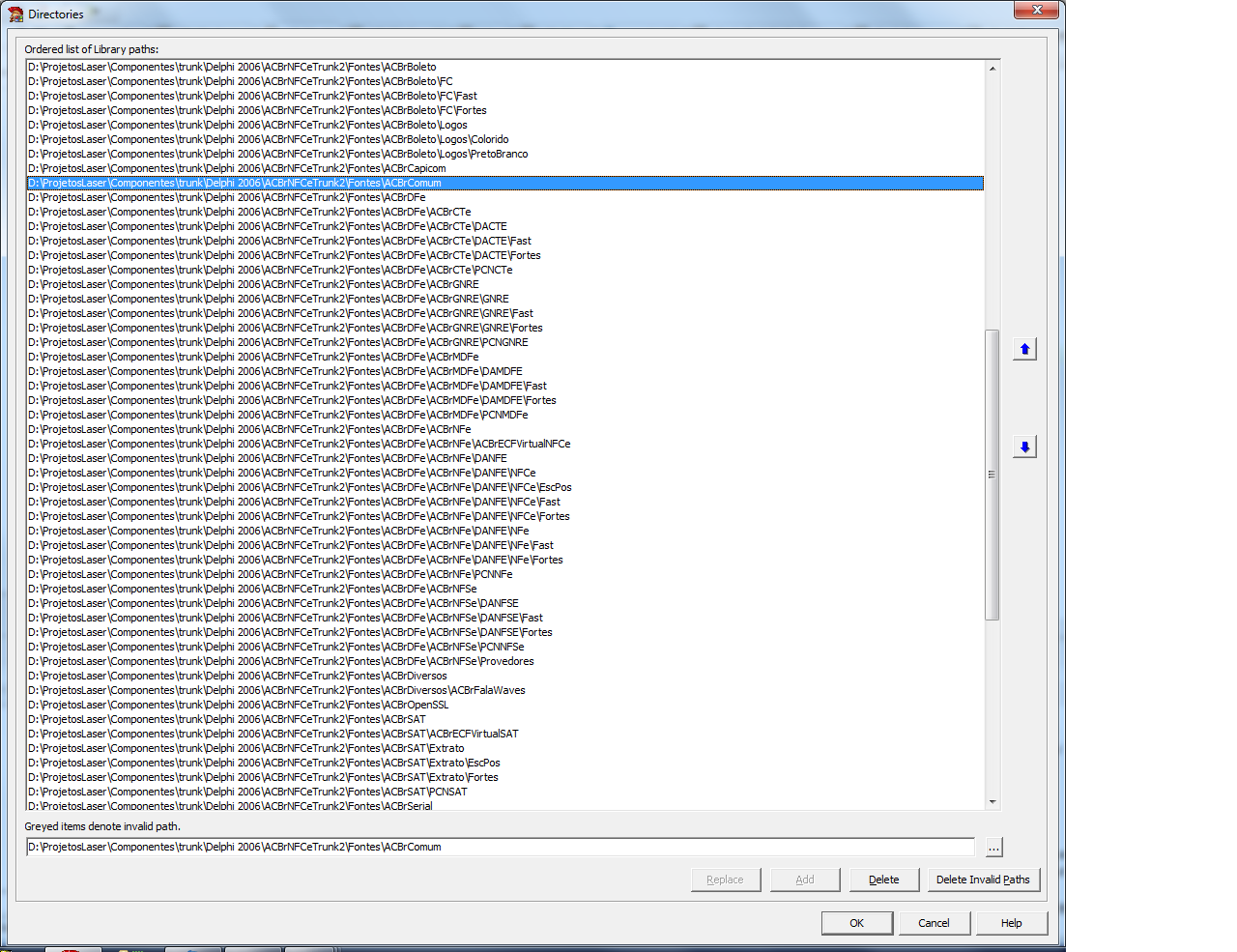Image resolution: width=1237 pixels, height=952 pixels.
Task: Confirm with the OK button
Action: click(857, 923)
